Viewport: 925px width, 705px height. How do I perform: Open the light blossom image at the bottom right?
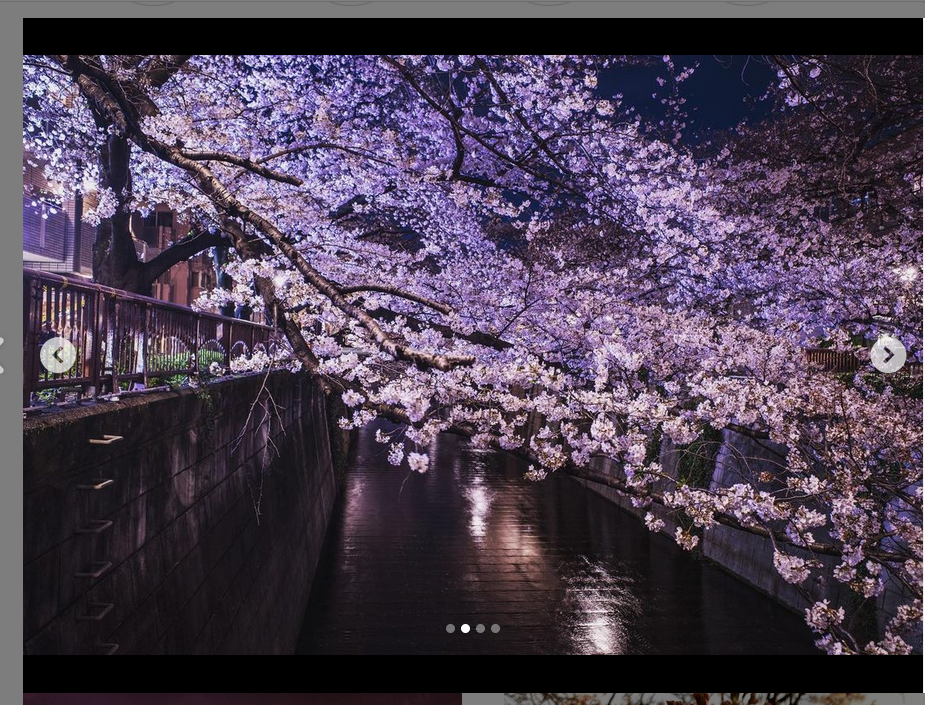pos(692,699)
